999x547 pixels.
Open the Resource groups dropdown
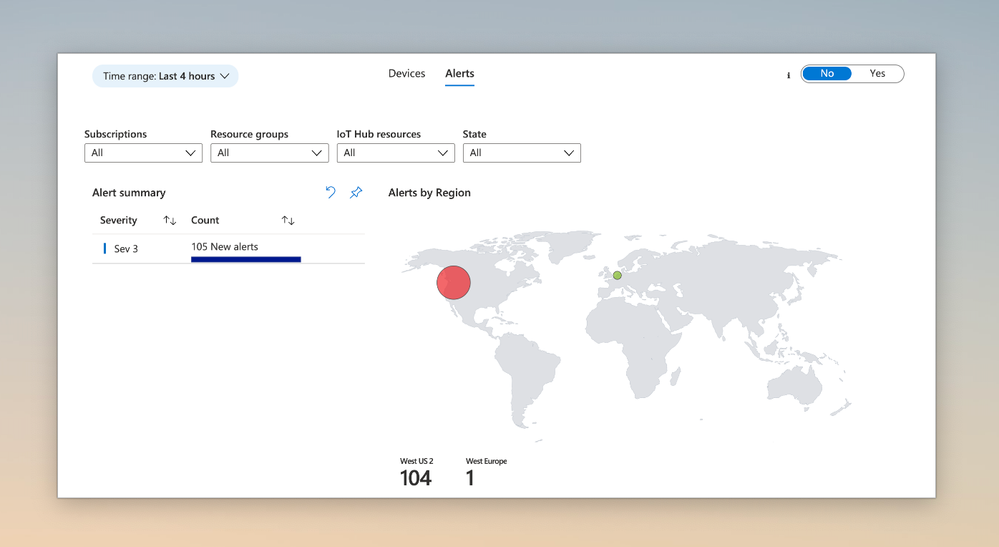(x=270, y=153)
